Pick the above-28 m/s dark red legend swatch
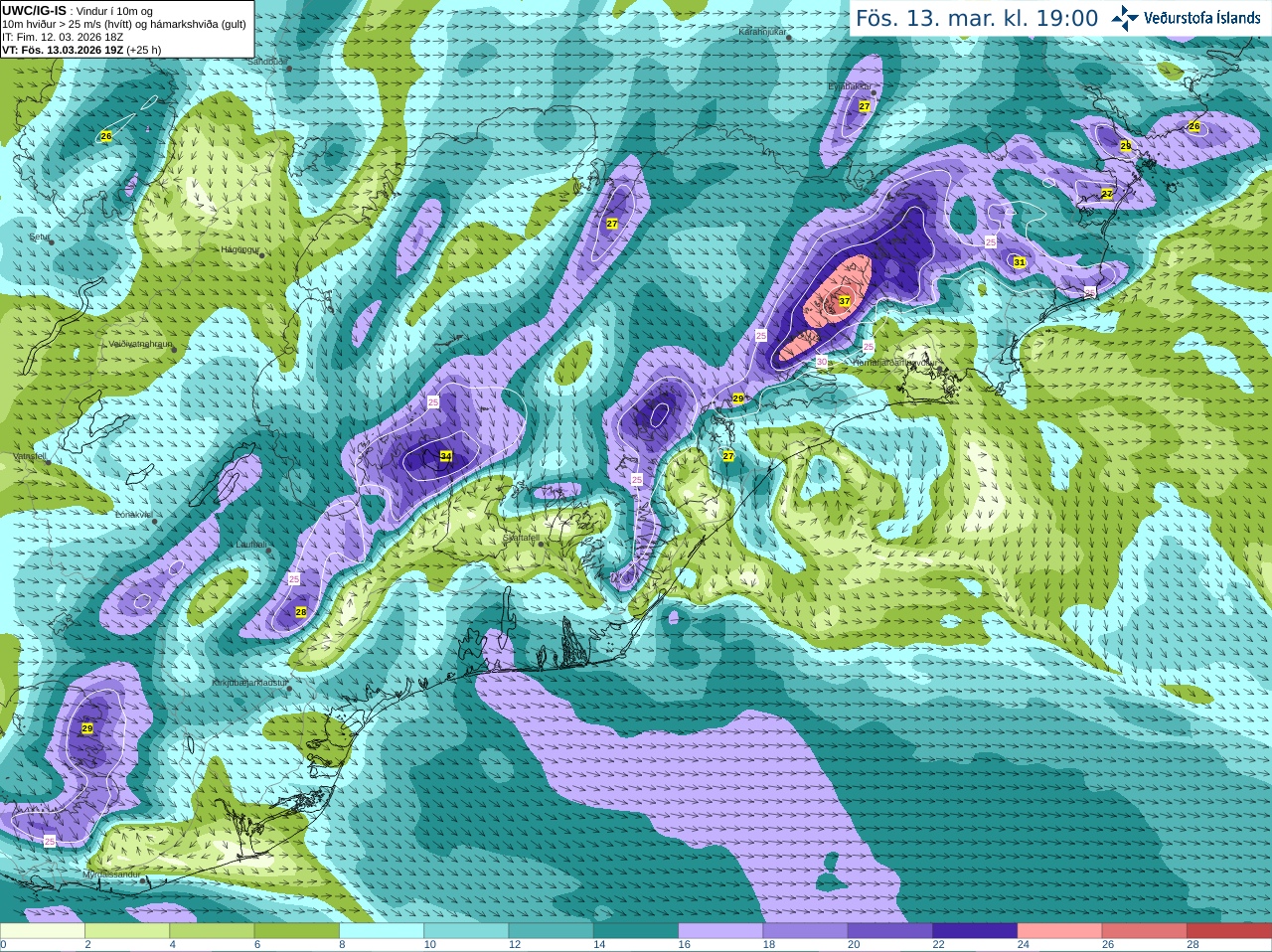 (1229, 931)
